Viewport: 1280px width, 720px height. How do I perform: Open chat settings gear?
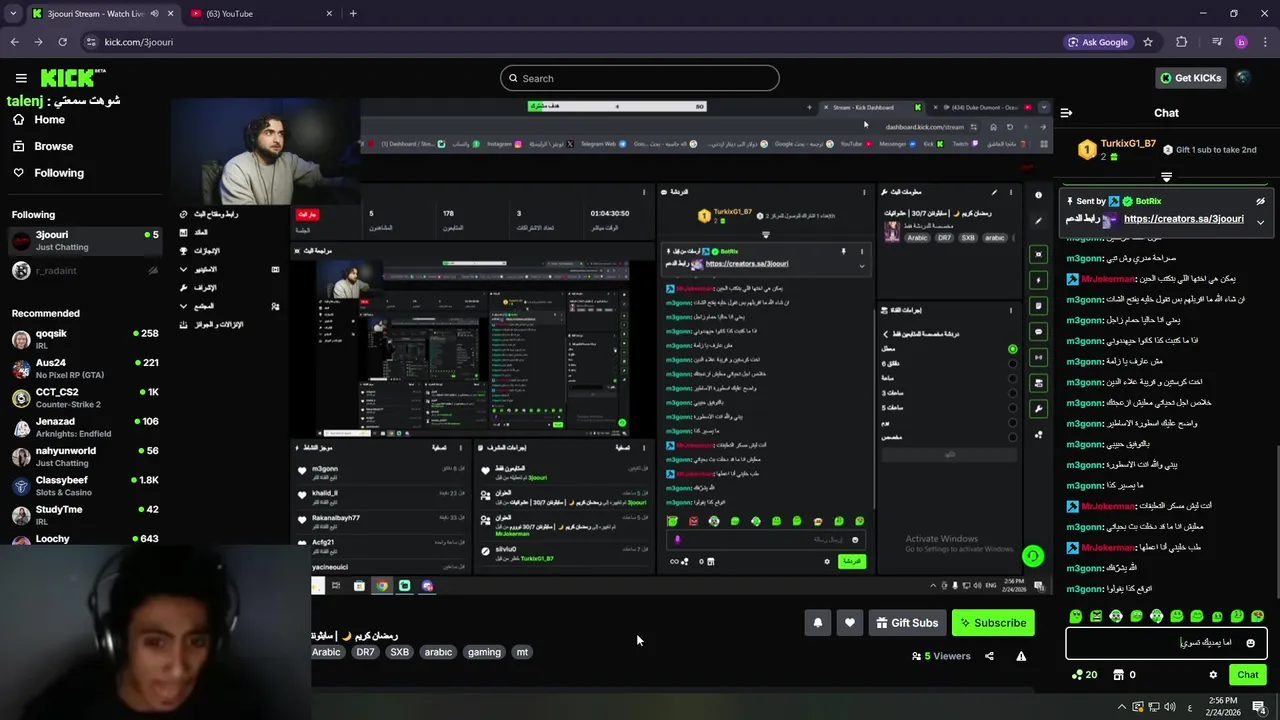1213,675
